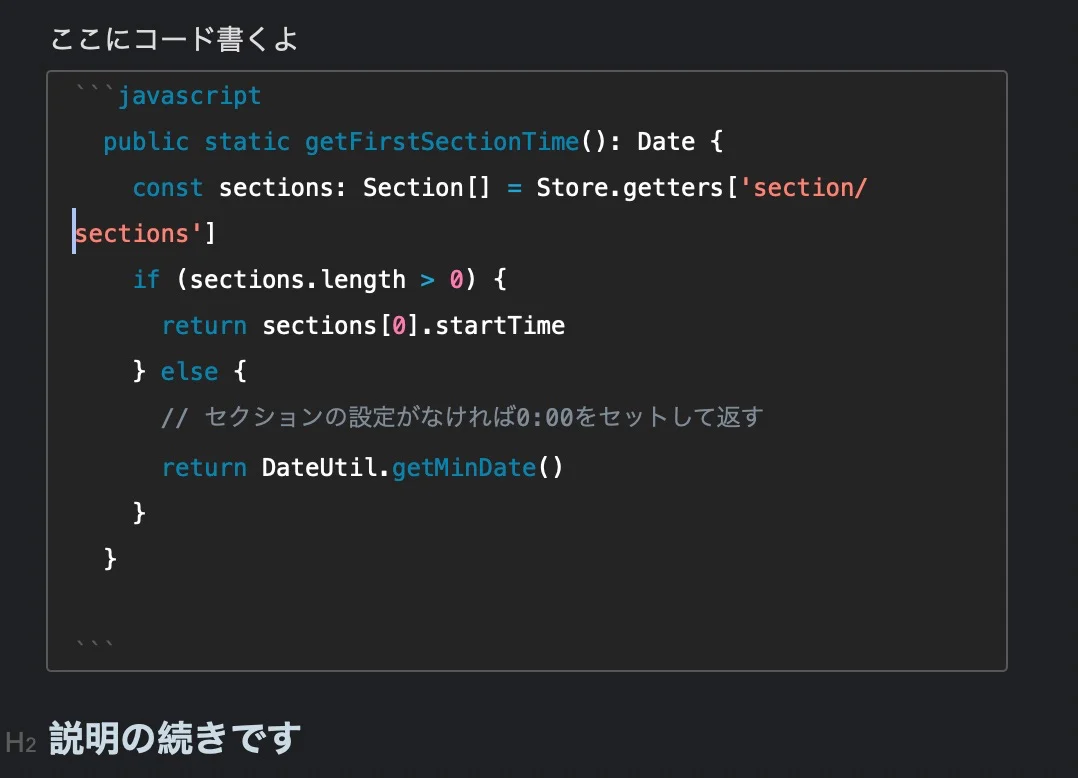Screen dimensions: 1078x778
Task: Click 'DateUtil.' in return statement
Action: point(325,467)
